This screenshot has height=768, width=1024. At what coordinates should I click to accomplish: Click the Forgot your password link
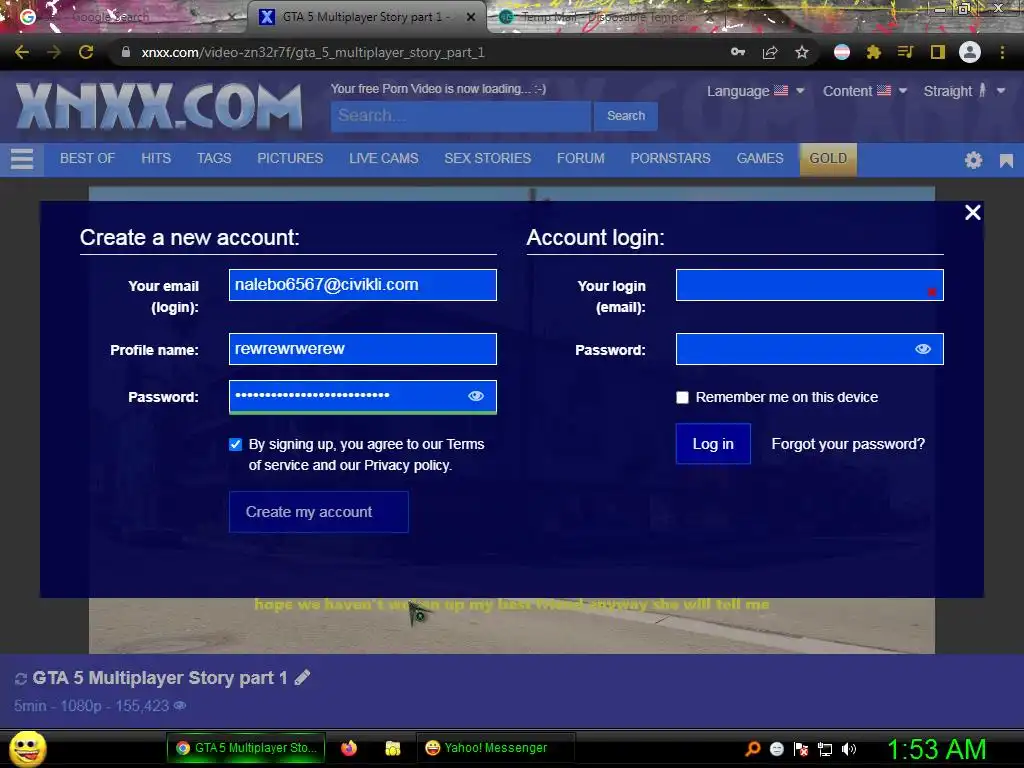(x=848, y=444)
